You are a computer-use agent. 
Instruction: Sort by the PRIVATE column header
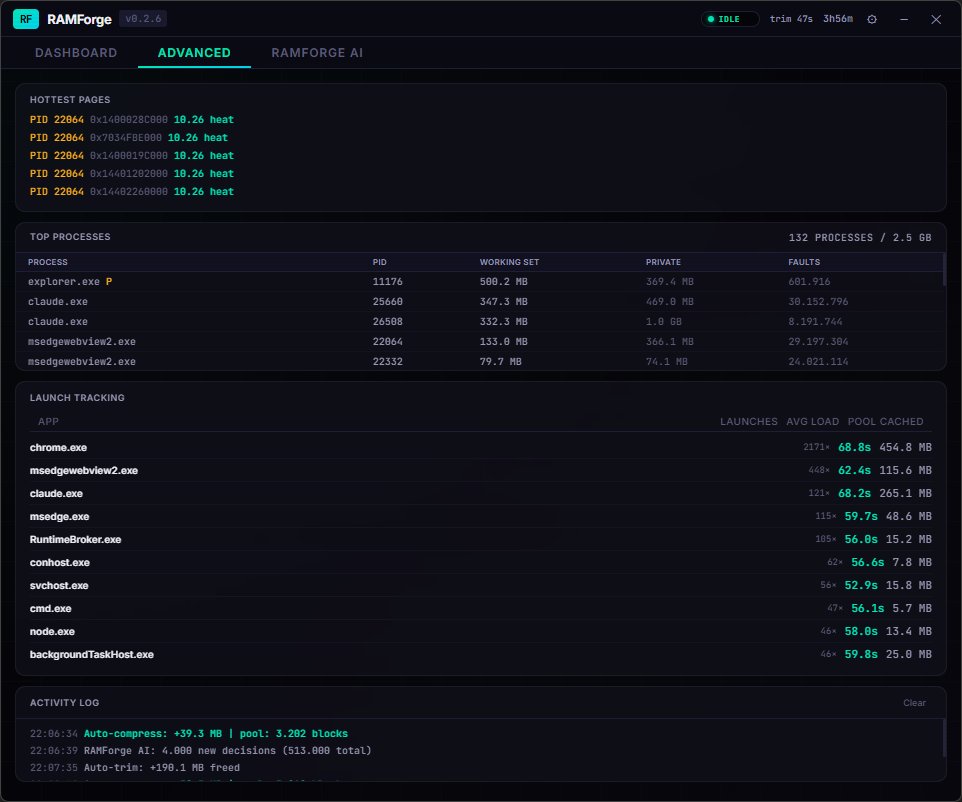coord(663,262)
